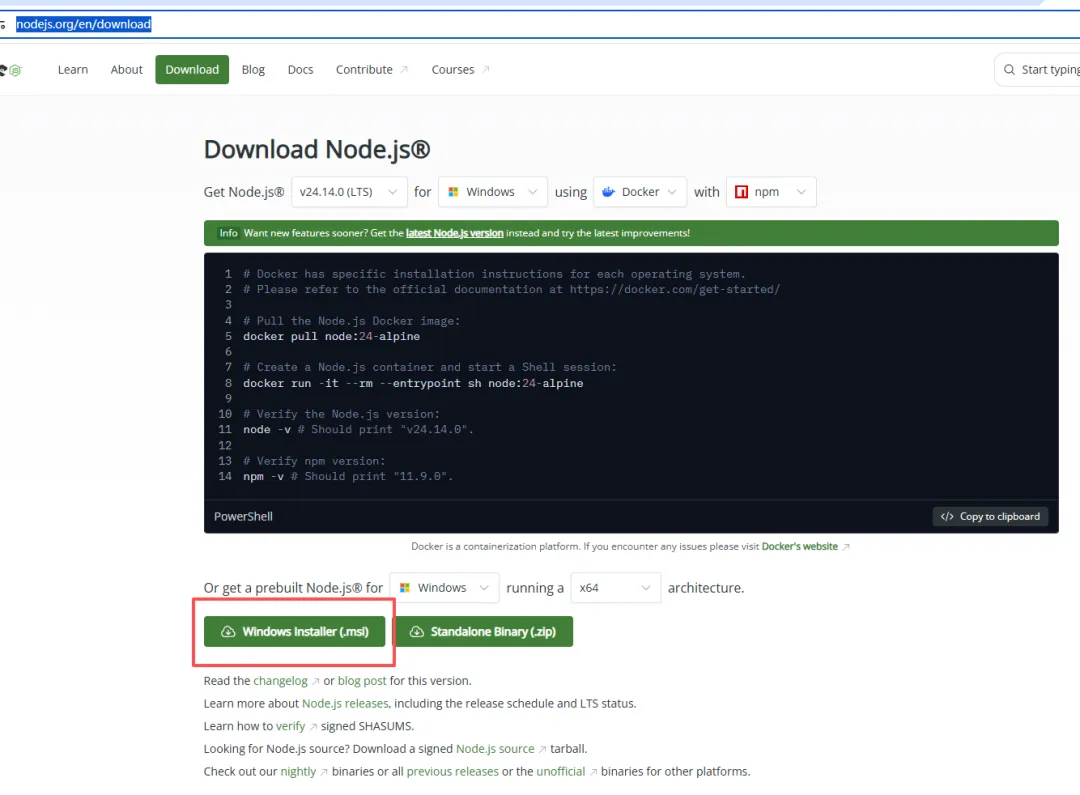
Task: Click cloud download icon on Windows Installer button
Action: tap(228, 632)
